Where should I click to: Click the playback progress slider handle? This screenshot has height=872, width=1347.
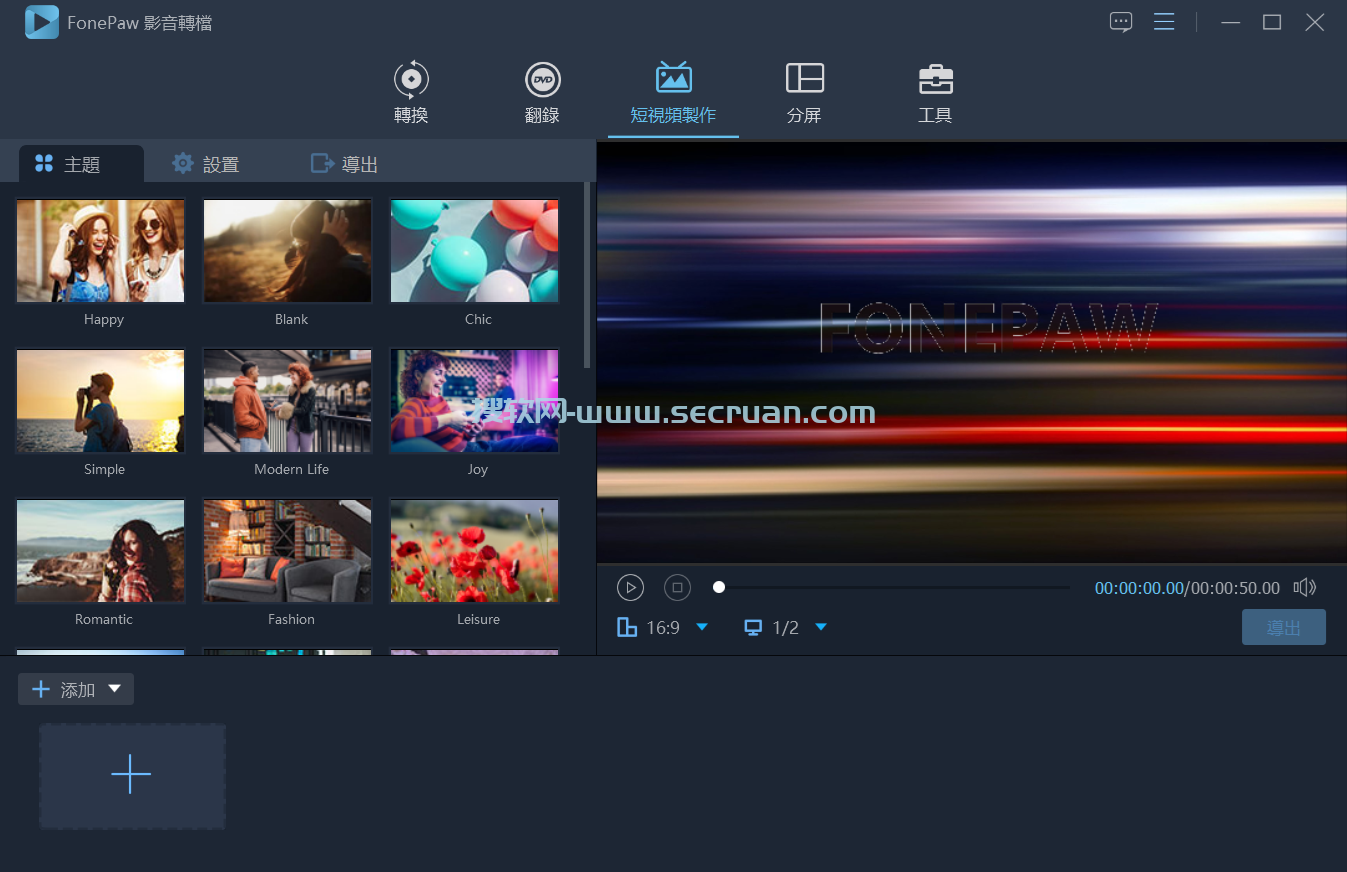point(719,587)
